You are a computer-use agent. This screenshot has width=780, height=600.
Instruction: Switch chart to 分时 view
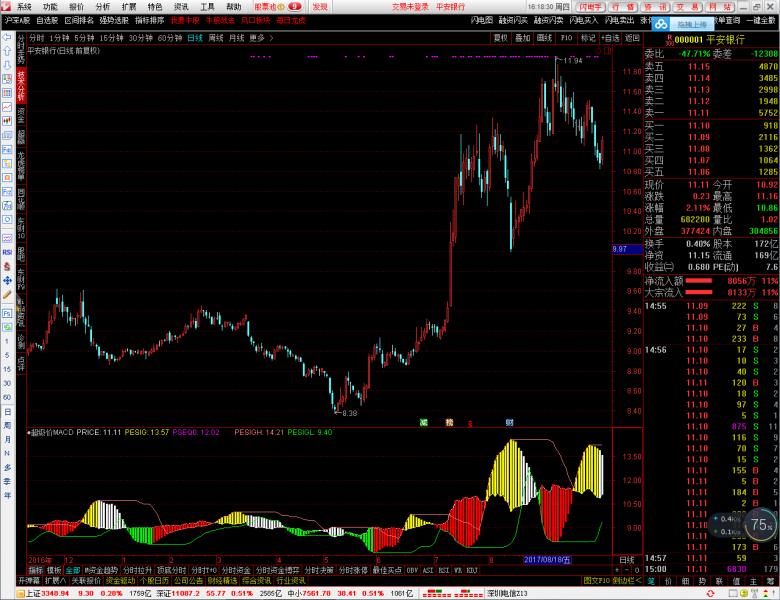[37, 38]
